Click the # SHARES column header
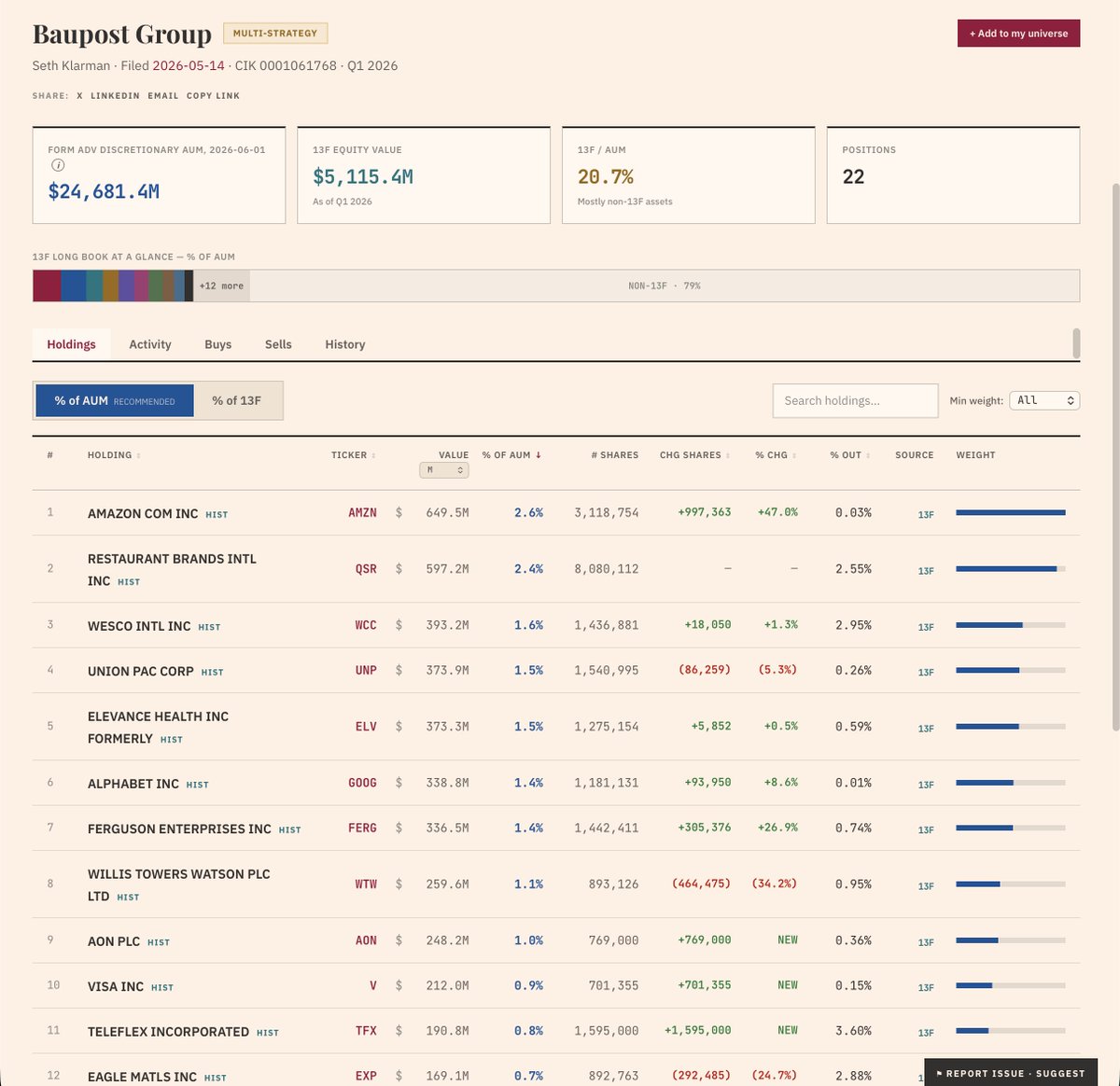The image size is (1120, 1086). [x=615, y=455]
